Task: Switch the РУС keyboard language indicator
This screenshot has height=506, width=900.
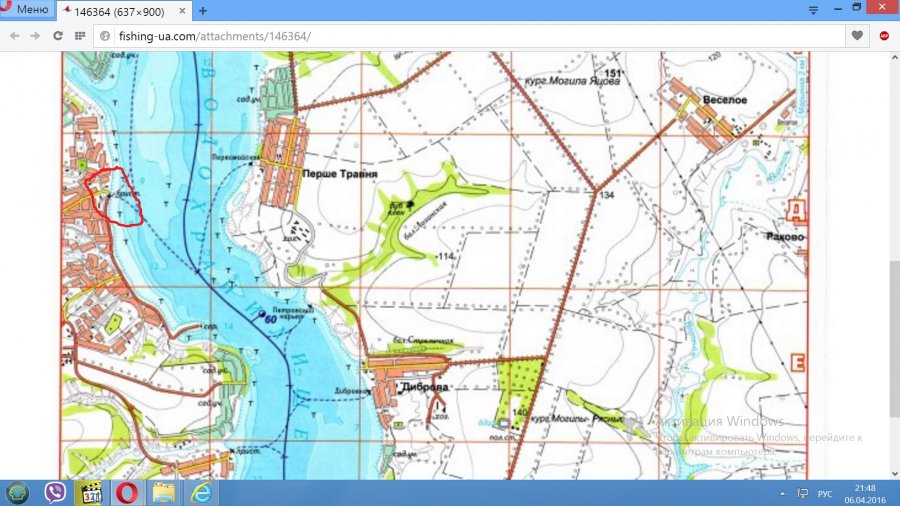Action: [825, 494]
